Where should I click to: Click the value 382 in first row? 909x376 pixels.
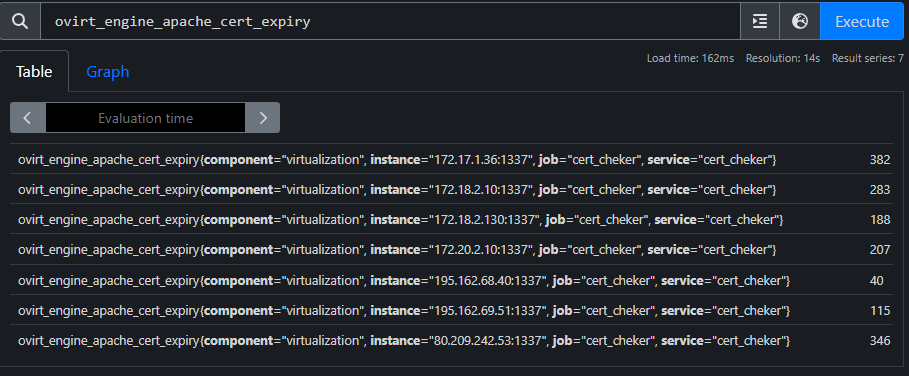point(879,159)
